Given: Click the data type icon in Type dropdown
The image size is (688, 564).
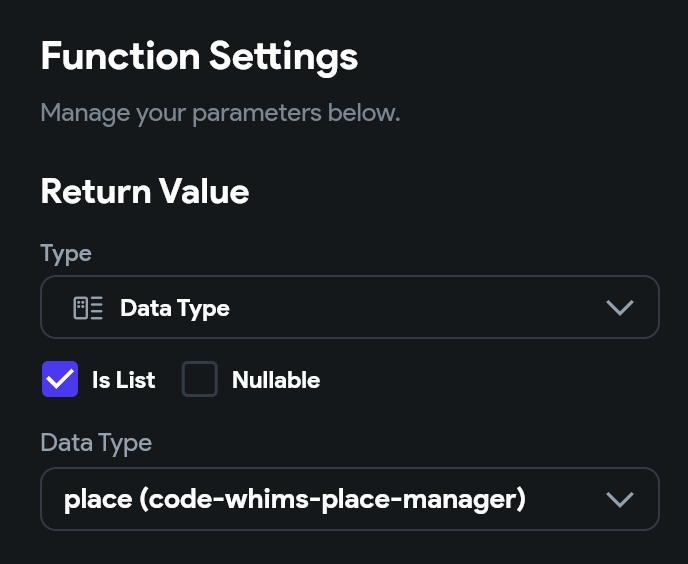Looking at the screenshot, I should [x=88, y=308].
